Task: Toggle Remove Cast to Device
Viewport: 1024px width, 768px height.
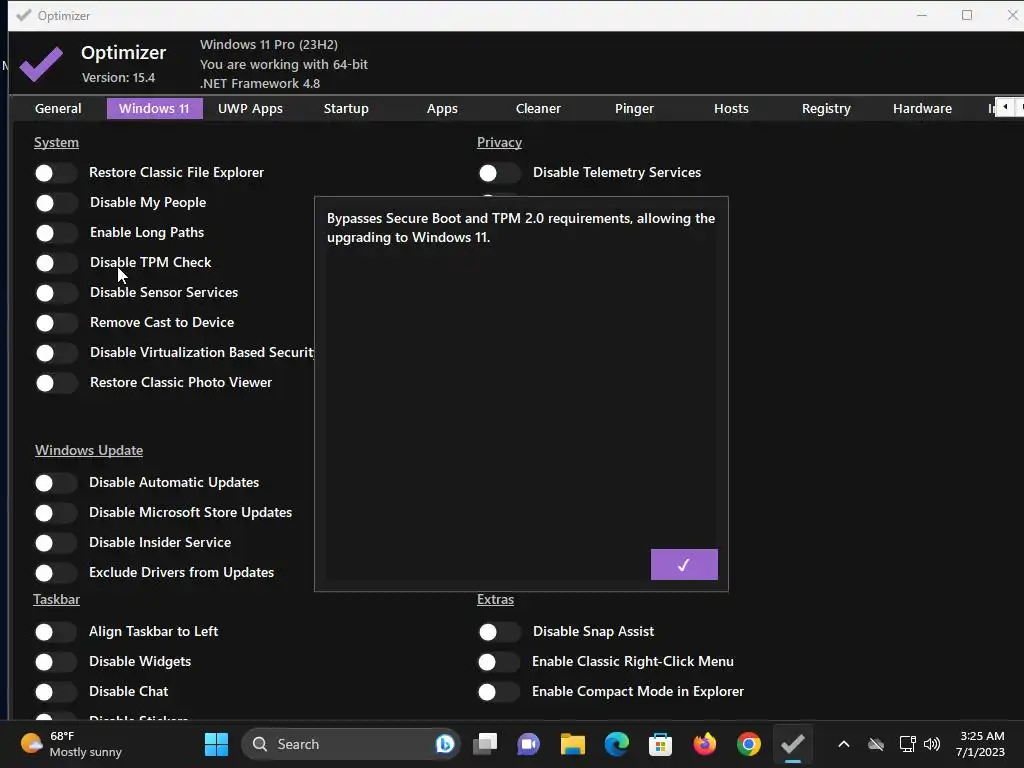Action: click(56, 323)
